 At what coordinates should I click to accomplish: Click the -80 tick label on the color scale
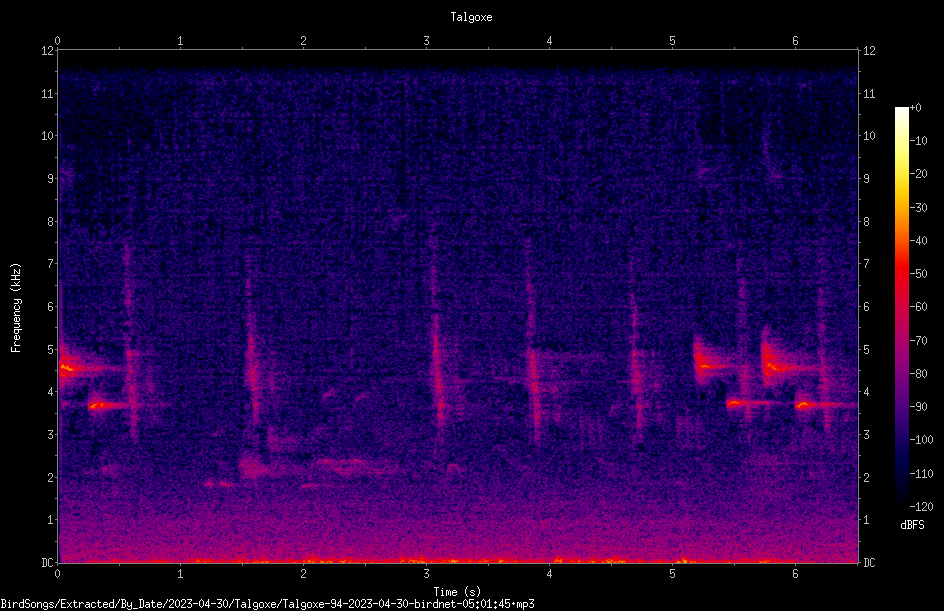coord(919,373)
